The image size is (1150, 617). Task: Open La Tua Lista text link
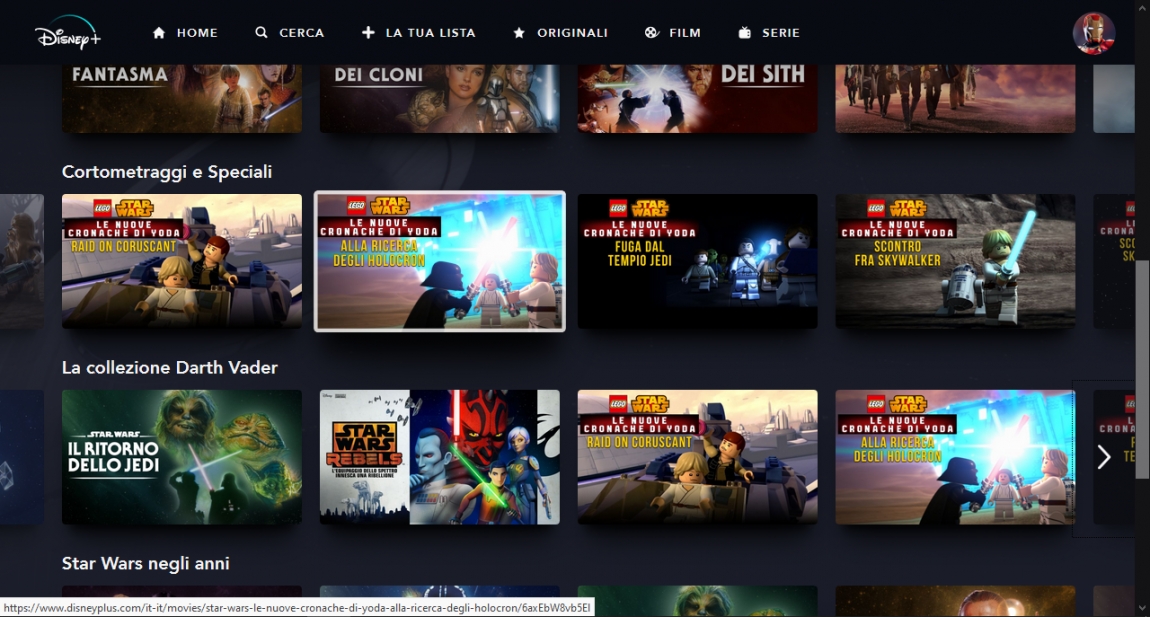[x=430, y=33]
